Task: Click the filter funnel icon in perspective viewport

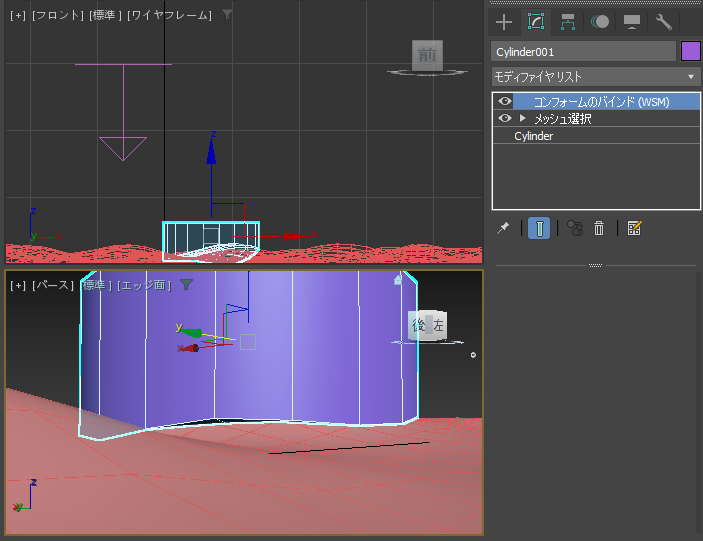Action: 187,285
